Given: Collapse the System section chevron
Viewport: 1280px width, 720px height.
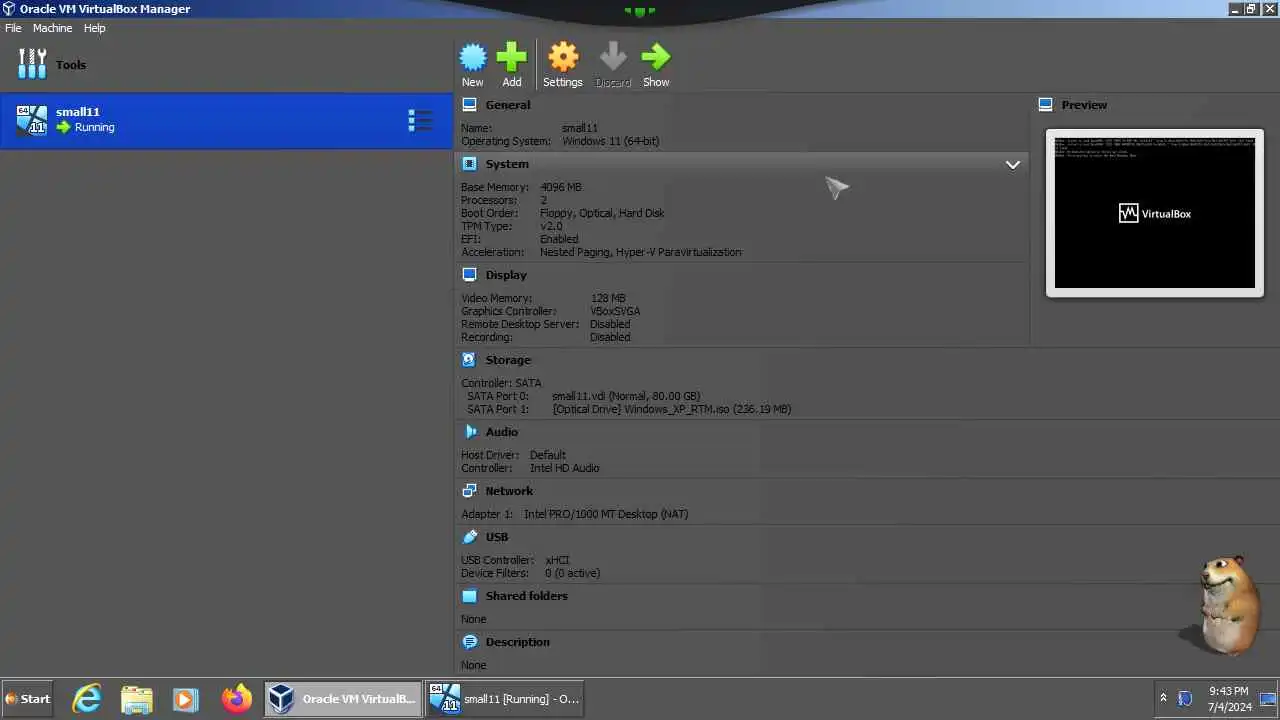Looking at the screenshot, I should pyautogui.click(x=1012, y=165).
